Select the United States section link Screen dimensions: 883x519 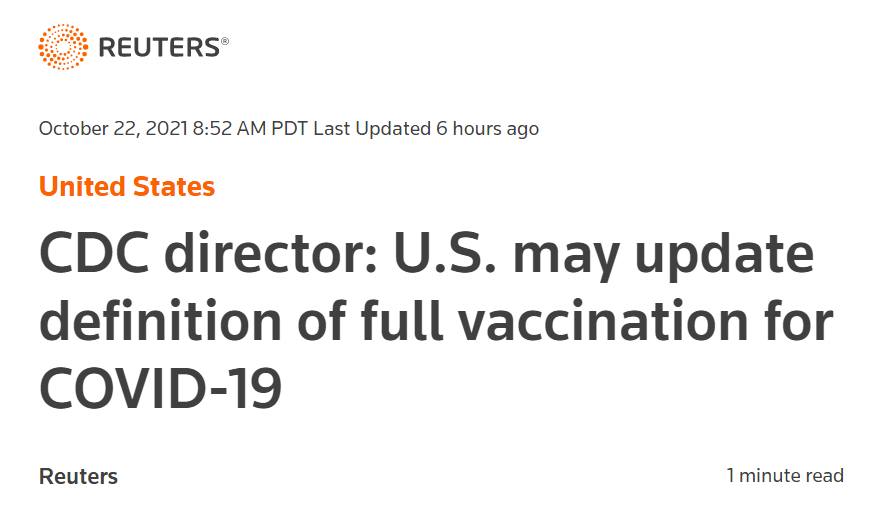pyautogui.click(x=127, y=186)
